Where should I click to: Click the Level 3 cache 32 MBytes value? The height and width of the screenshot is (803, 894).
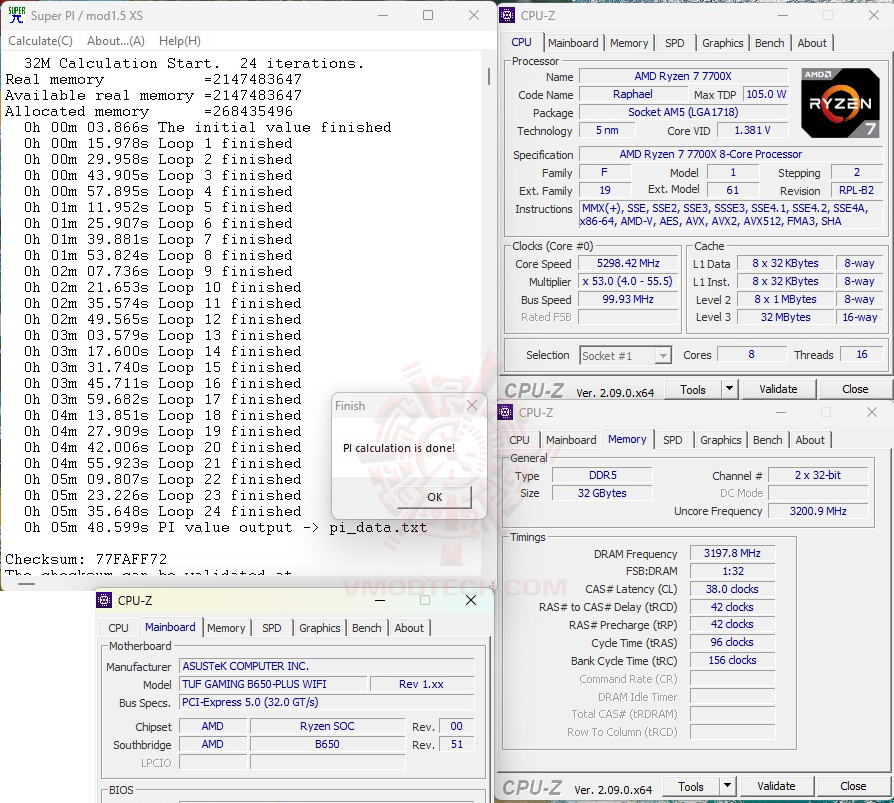click(x=785, y=317)
